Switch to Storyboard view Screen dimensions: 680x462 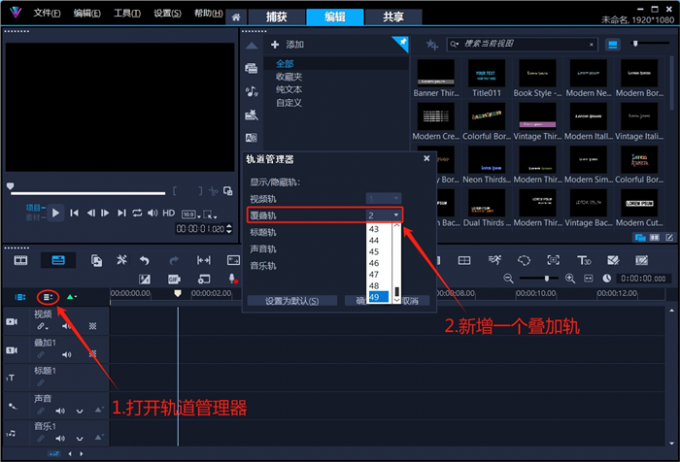tap(20, 260)
